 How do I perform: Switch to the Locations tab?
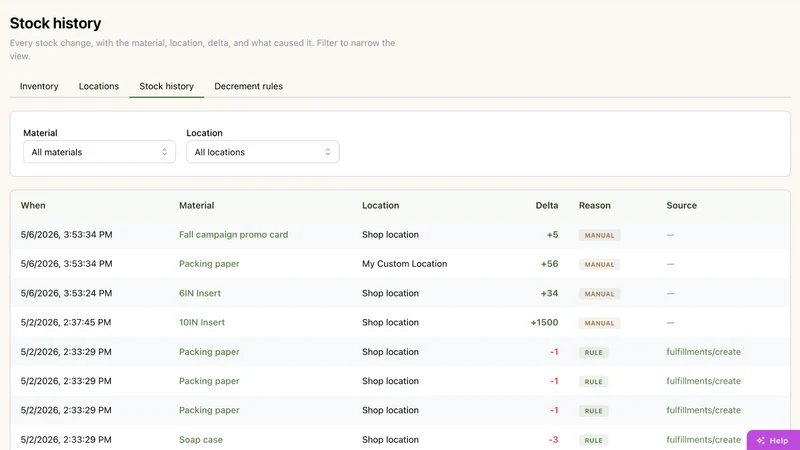point(98,86)
